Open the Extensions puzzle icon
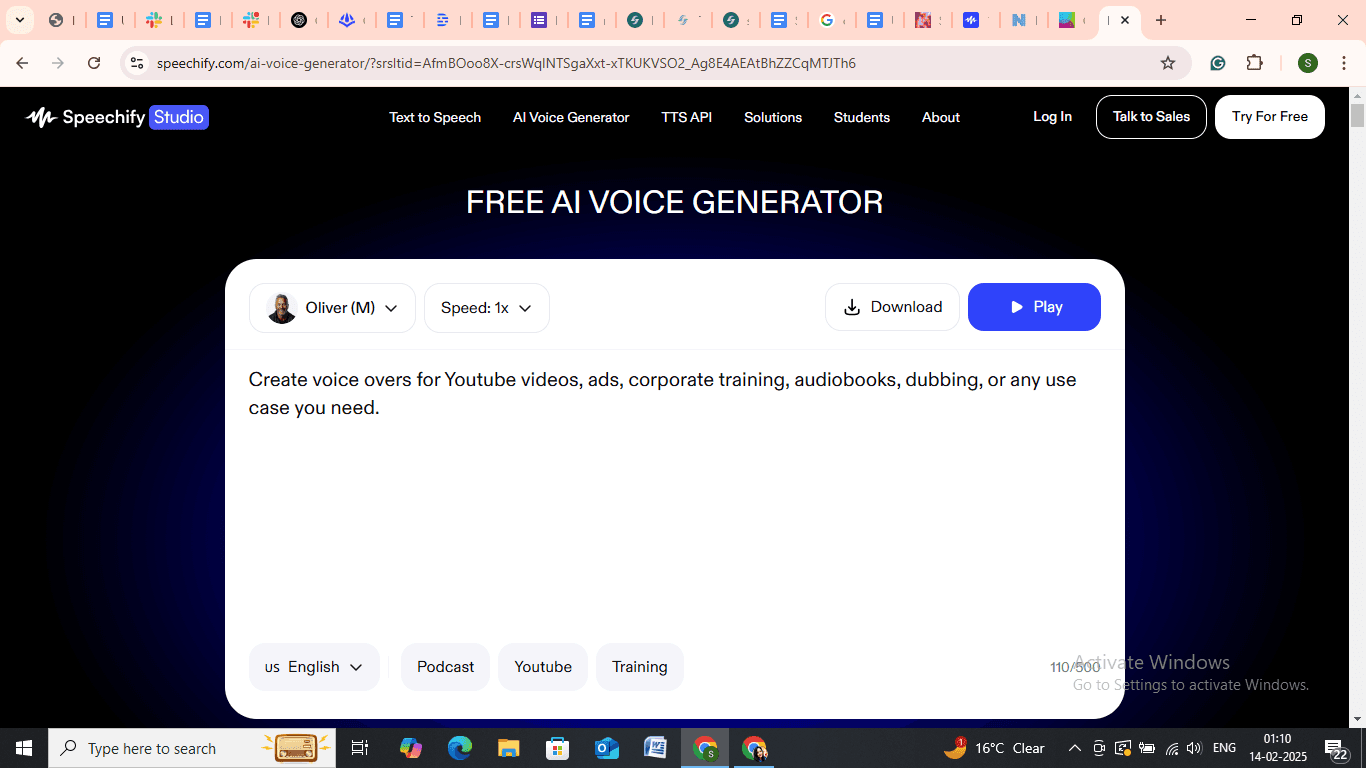 pyautogui.click(x=1255, y=63)
